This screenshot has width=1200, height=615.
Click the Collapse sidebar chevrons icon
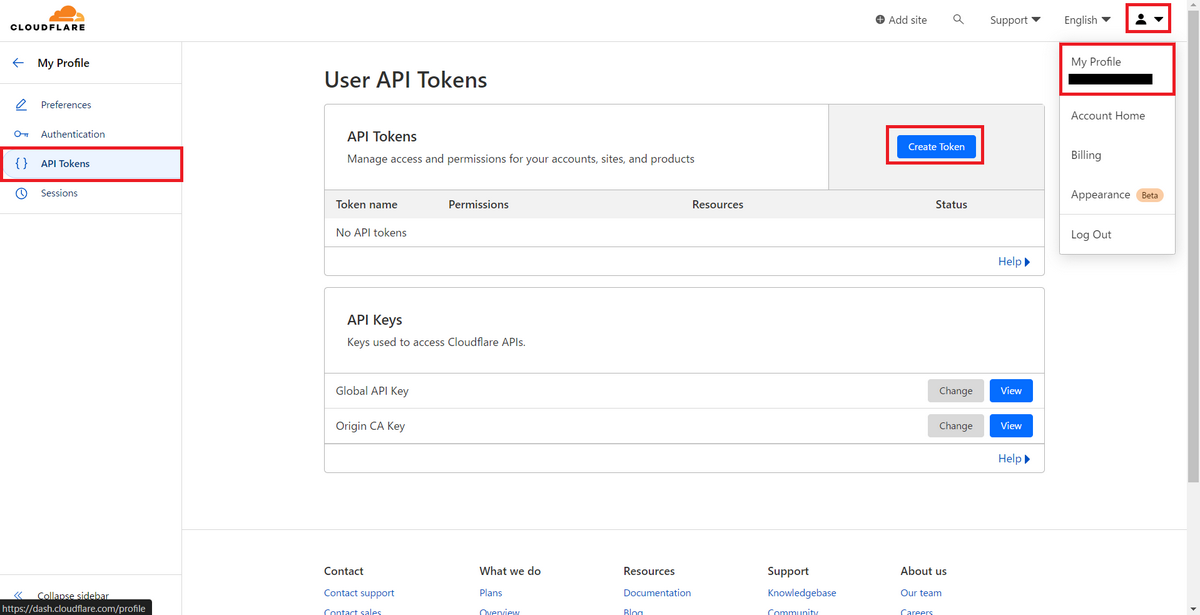pyautogui.click(x=18, y=595)
